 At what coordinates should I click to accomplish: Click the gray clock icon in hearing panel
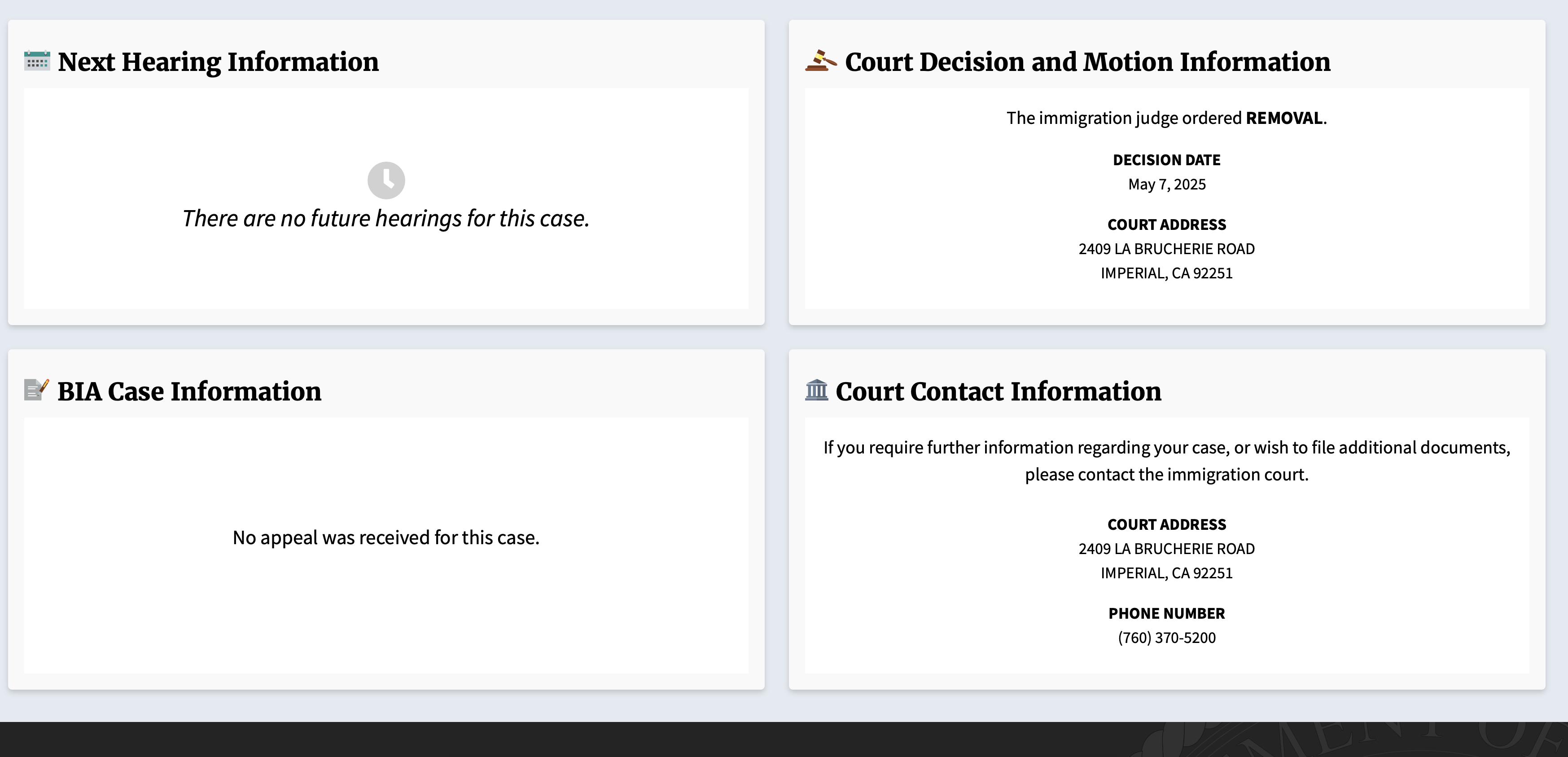point(386,180)
